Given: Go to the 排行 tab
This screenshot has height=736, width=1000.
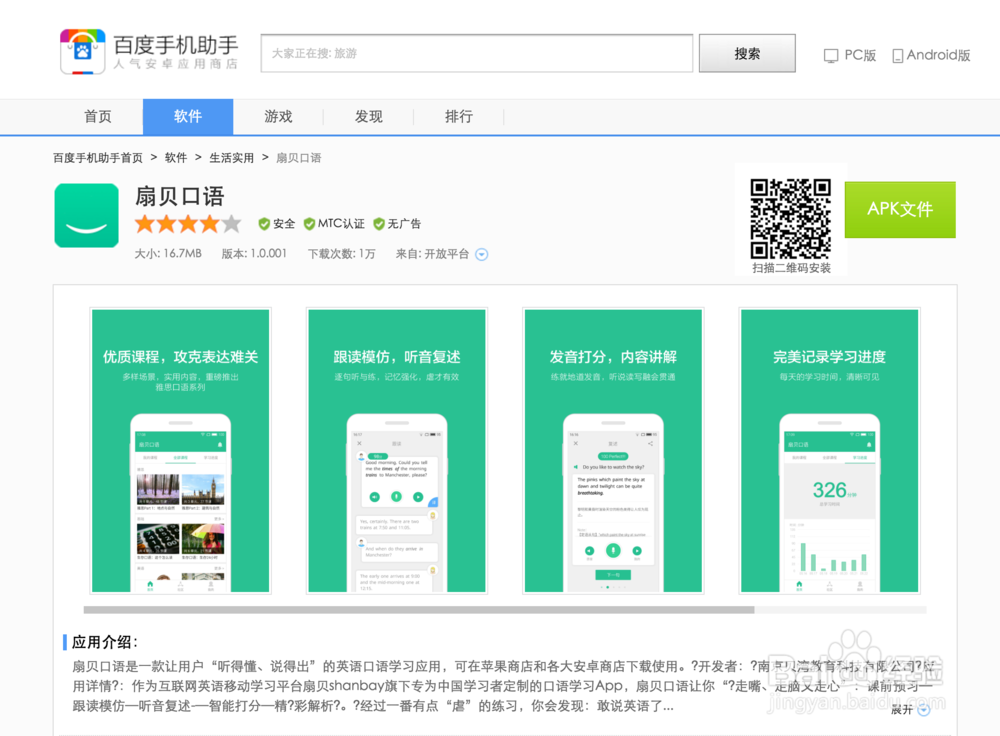Looking at the screenshot, I should [459, 117].
